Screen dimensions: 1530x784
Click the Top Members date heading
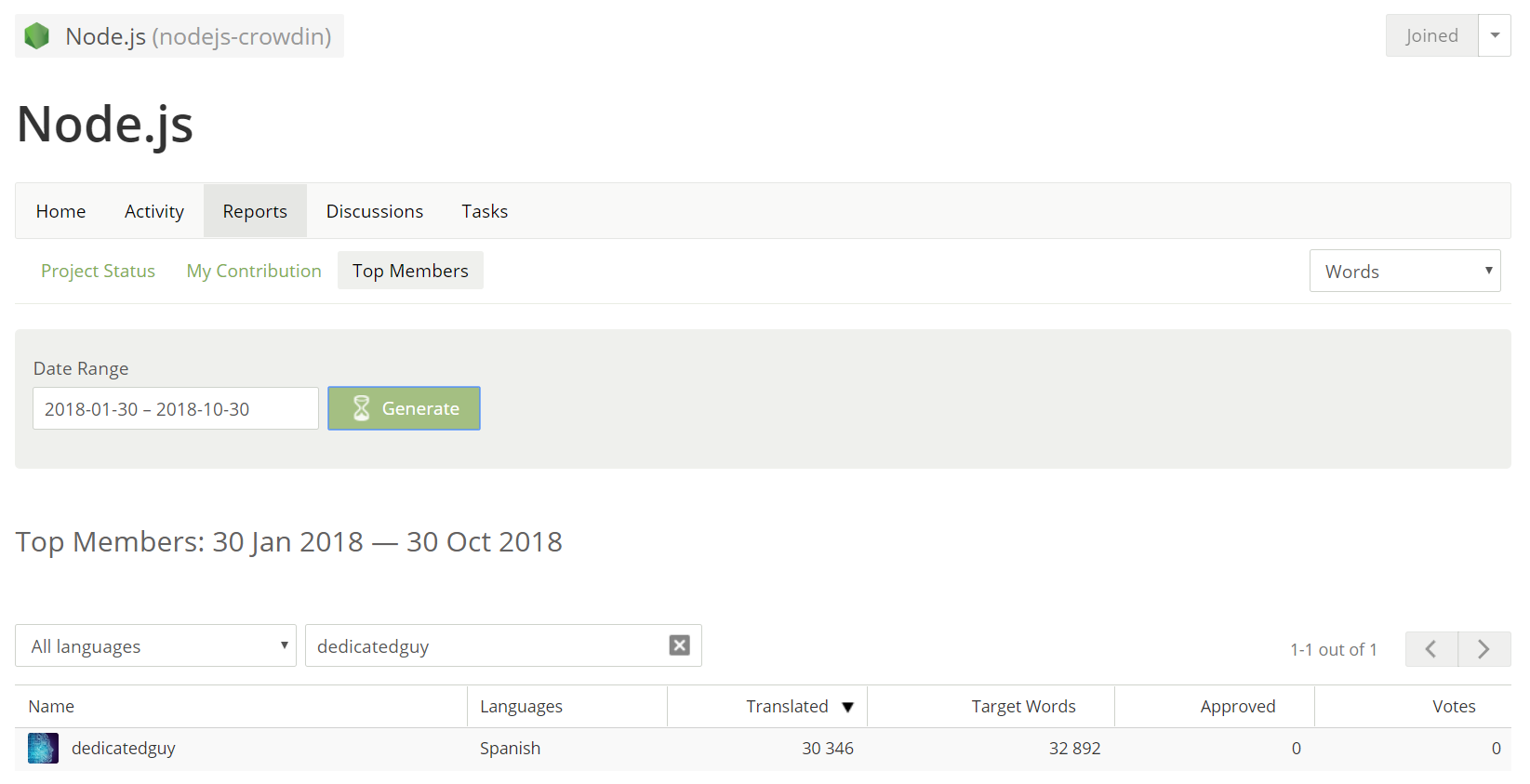click(x=289, y=541)
